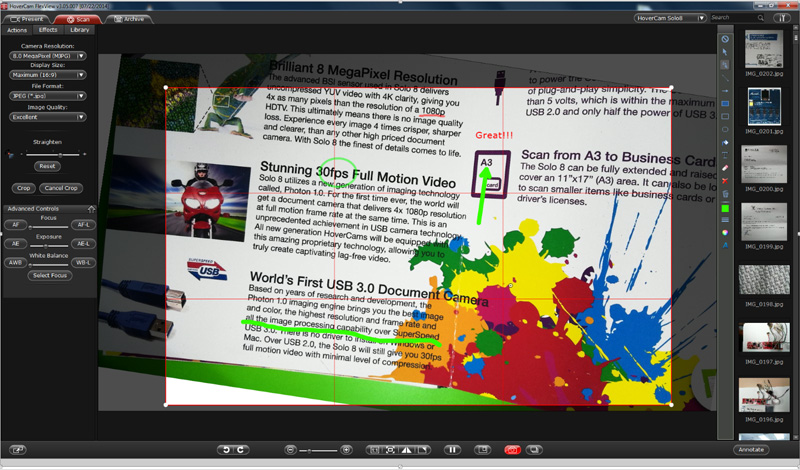Click the Cancel Crop button

click(61, 188)
